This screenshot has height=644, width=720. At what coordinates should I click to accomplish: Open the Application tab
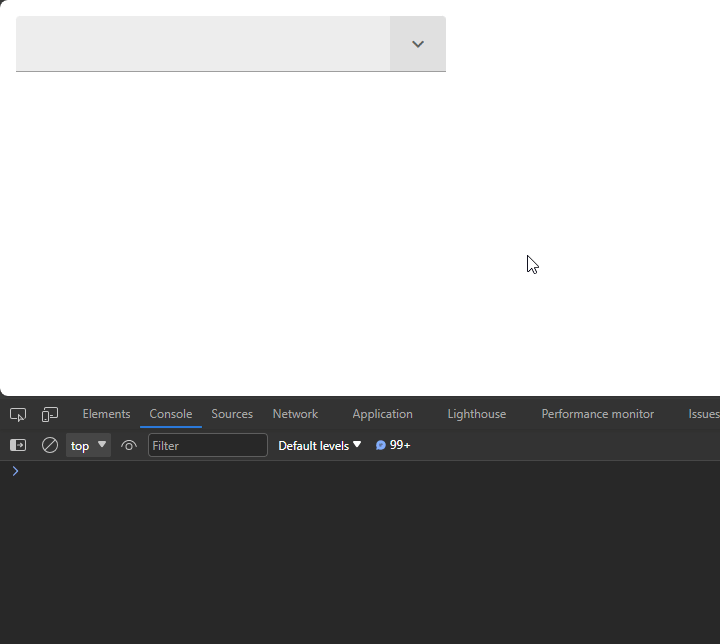point(382,414)
